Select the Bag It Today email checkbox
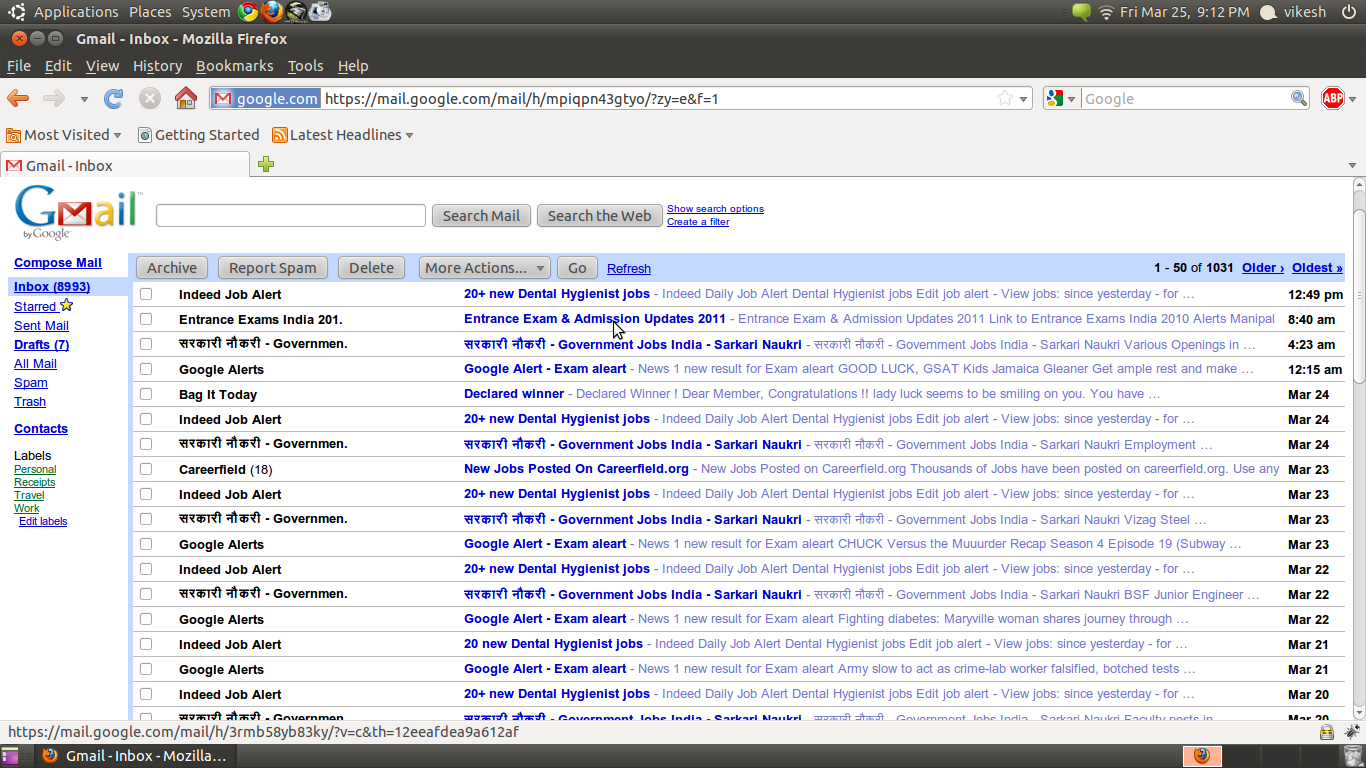The width and height of the screenshot is (1366, 768). click(x=146, y=394)
